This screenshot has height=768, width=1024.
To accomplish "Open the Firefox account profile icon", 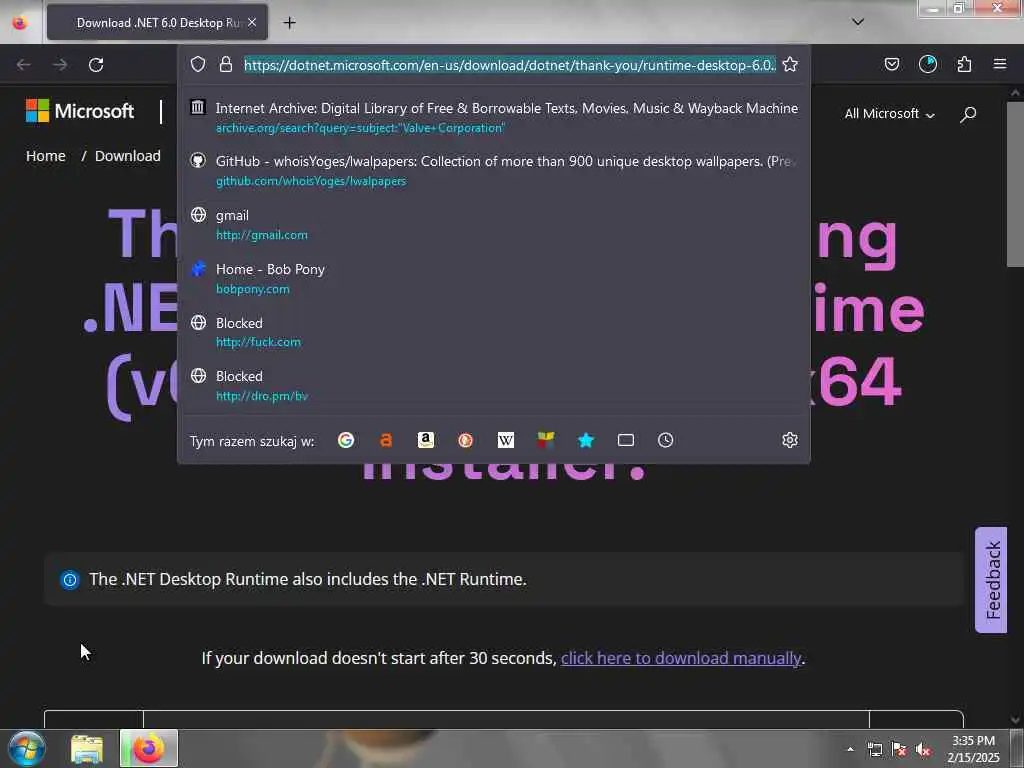I will 928,64.
